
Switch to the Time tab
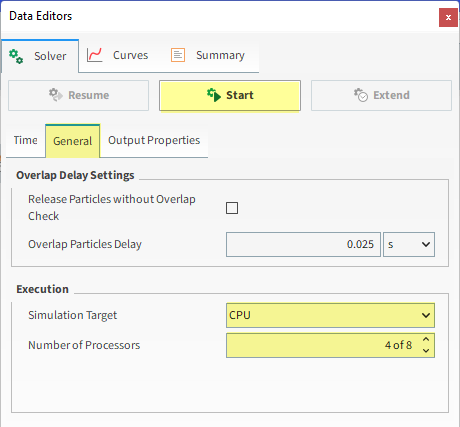point(26,140)
